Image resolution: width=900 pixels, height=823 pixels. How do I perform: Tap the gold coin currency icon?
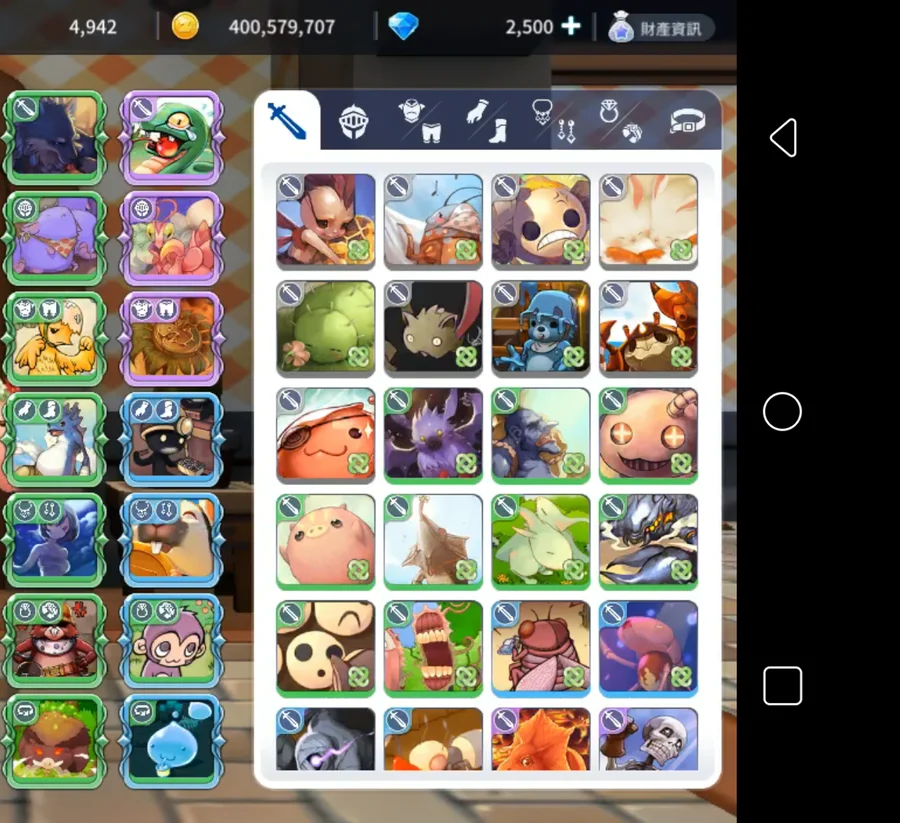185,26
